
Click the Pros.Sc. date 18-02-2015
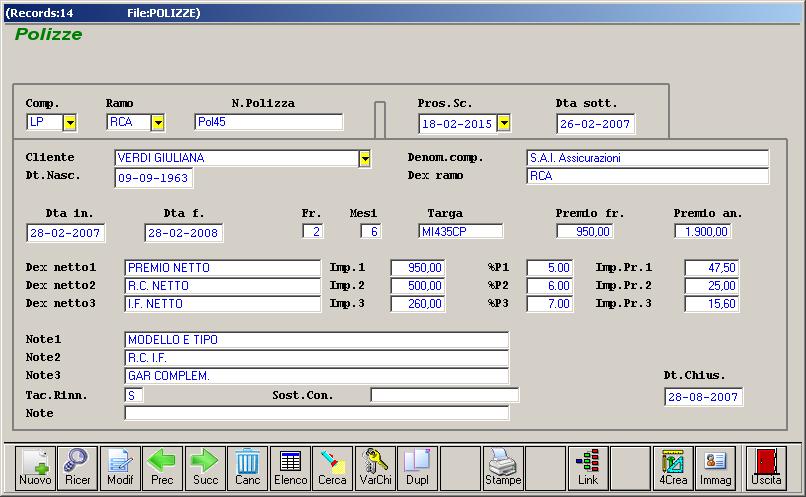(457, 124)
